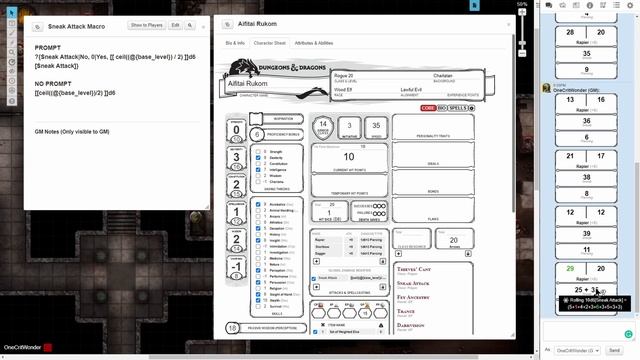The width and height of the screenshot is (640, 360).
Task: Open the Art Library tab icon
Action: (x=562, y=5)
